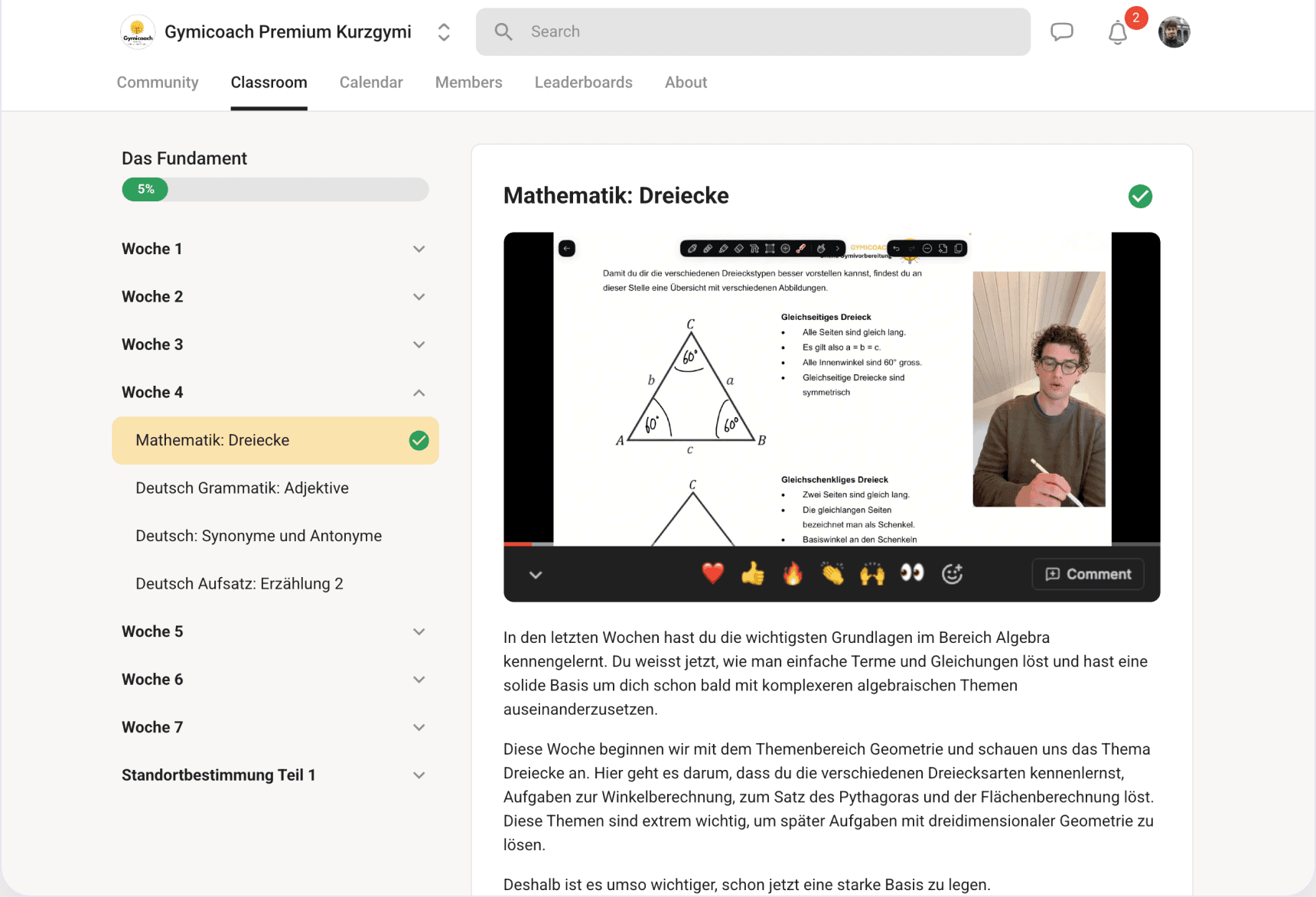This screenshot has height=897, width=1316.
Task: Open the profile avatar menu
Action: (1174, 32)
